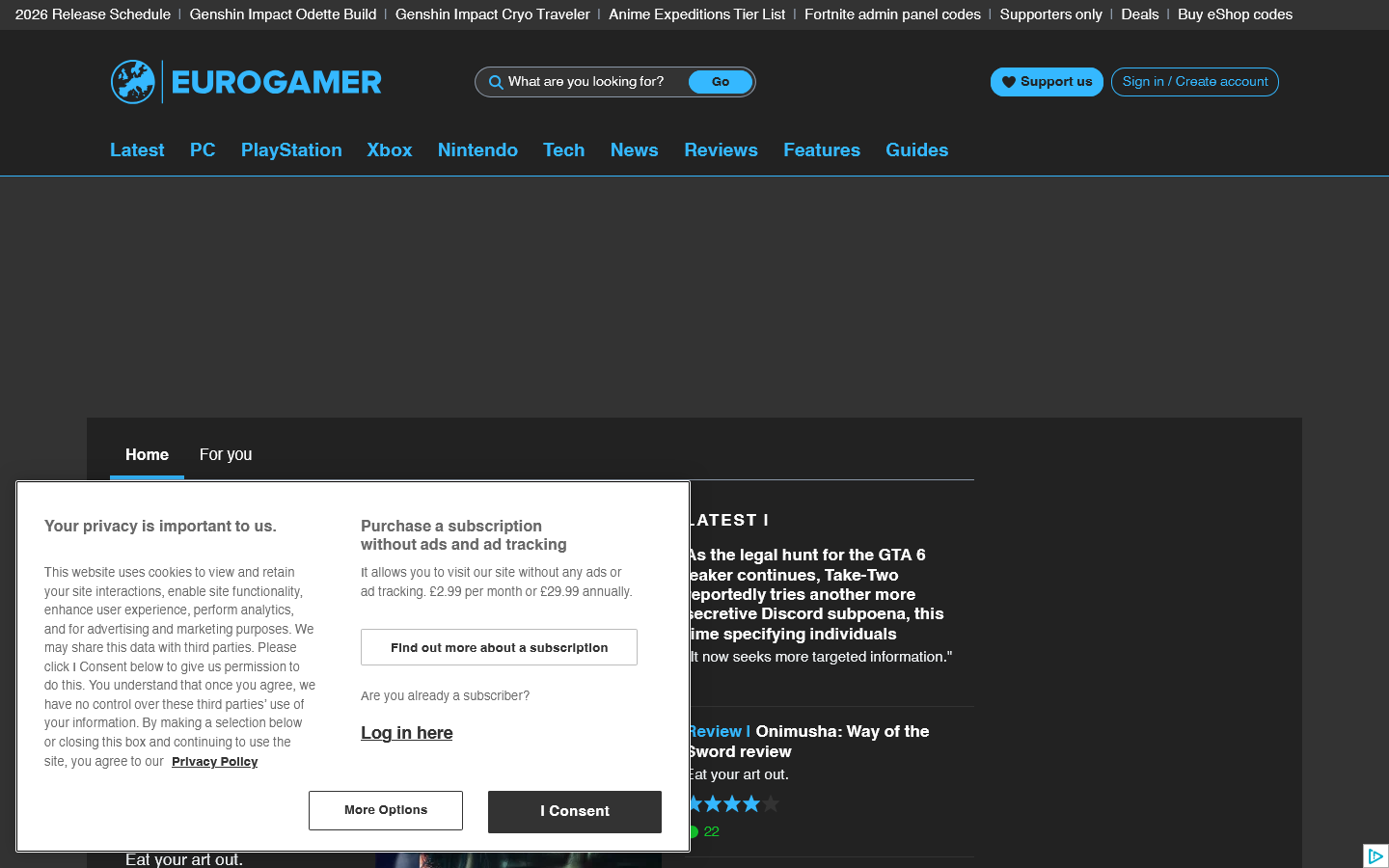The width and height of the screenshot is (1389, 868).
Task: Click "It now seeks more targeted information." text
Action: pos(821,657)
